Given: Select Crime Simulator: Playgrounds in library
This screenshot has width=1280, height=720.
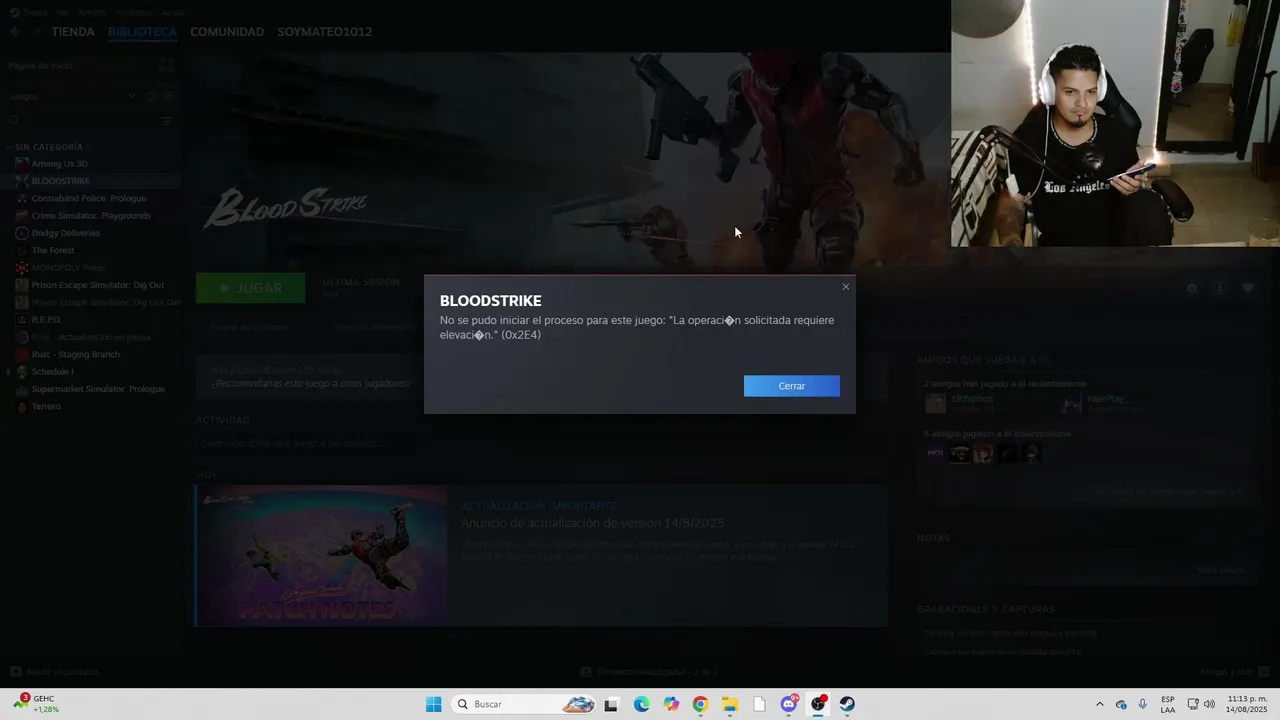Looking at the screenshot, I should pyautogui.click(x=90, y=216).
